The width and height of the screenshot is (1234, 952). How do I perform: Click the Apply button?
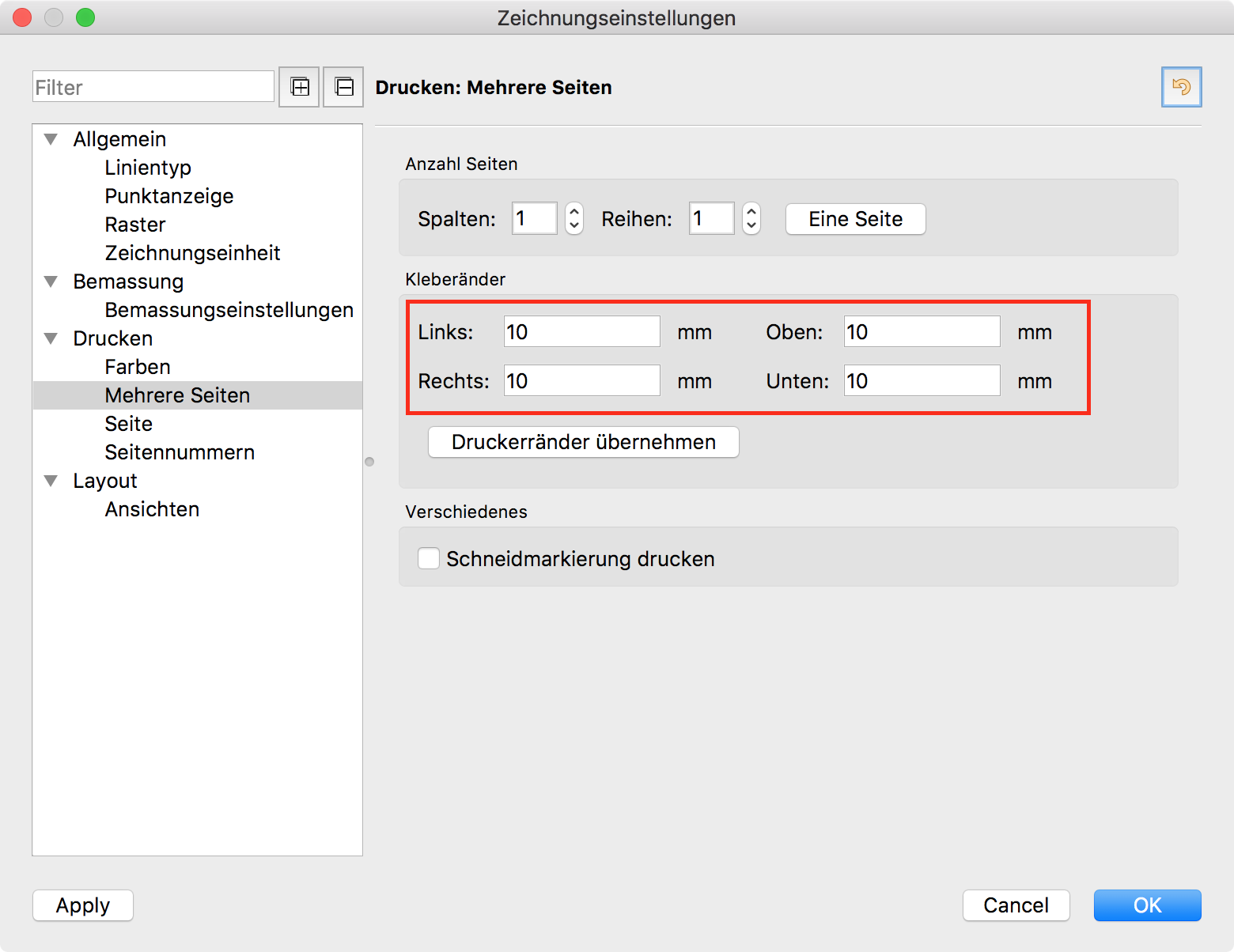[x=83, y=905]
